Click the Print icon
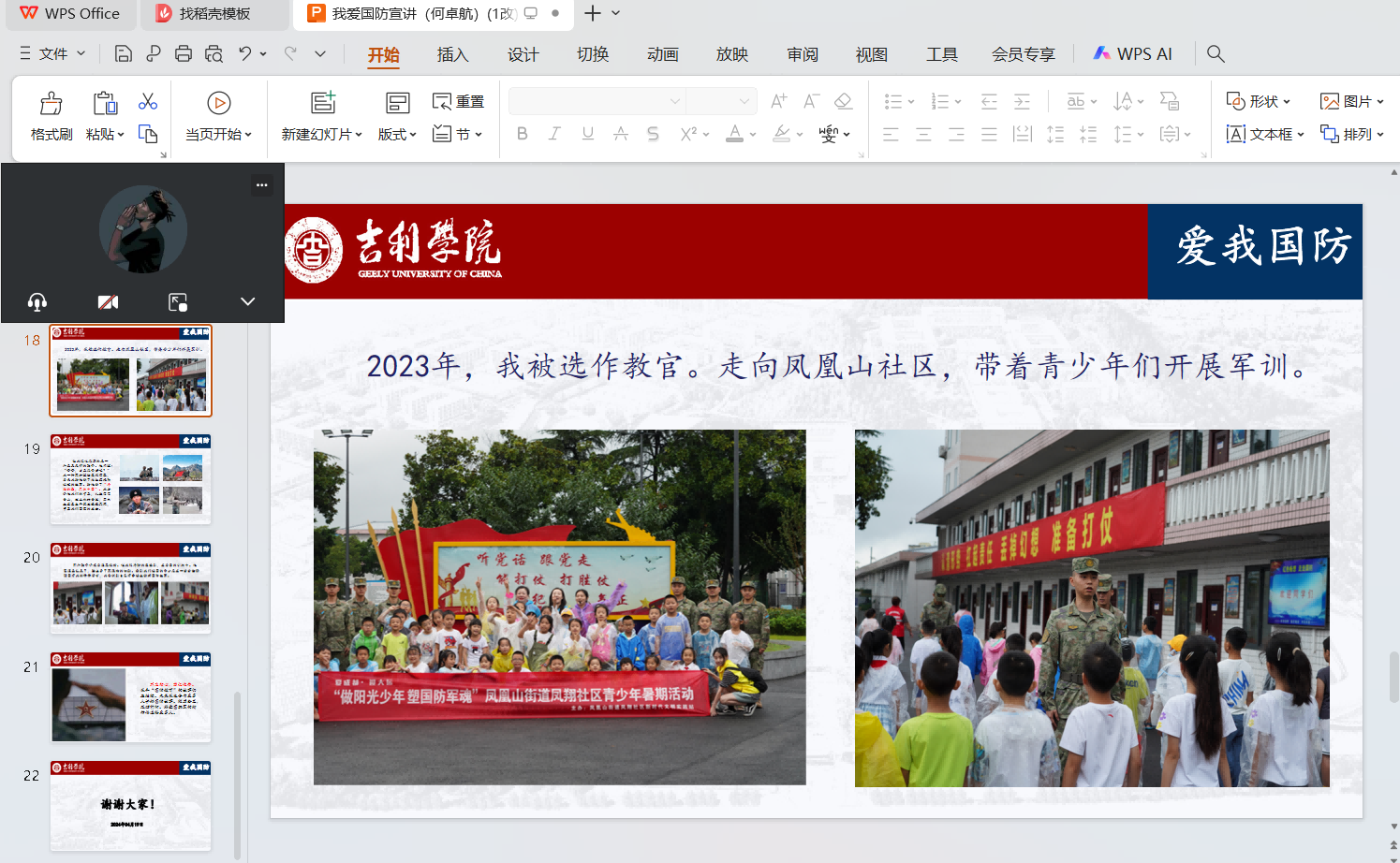This screenshot has width=1400, height=863. (x=184, y=53)
